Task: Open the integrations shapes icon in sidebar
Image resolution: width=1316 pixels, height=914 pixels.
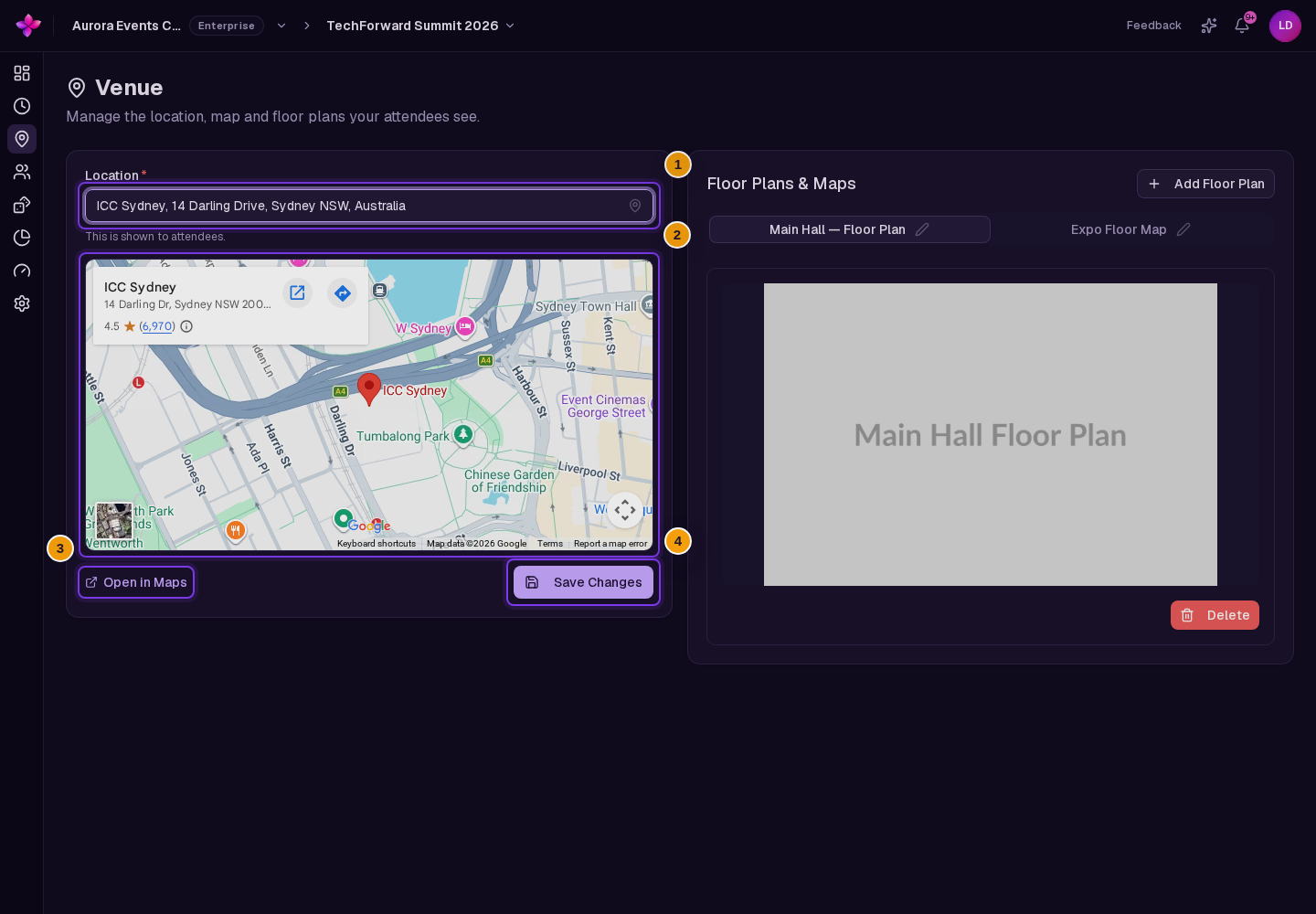Action: (x=22, y=205)
